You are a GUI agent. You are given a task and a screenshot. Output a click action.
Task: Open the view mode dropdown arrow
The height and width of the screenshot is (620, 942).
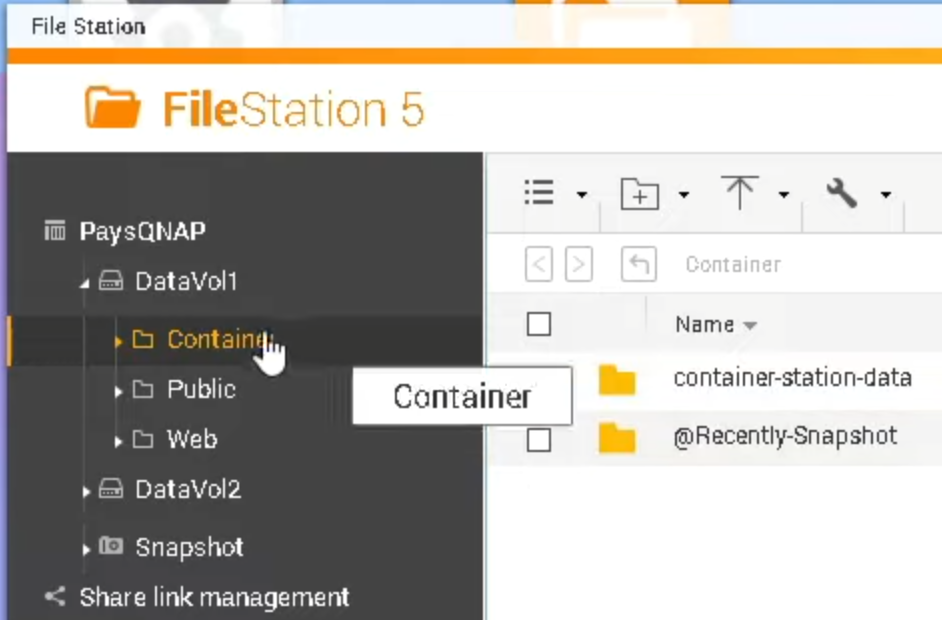pos(582,195)
